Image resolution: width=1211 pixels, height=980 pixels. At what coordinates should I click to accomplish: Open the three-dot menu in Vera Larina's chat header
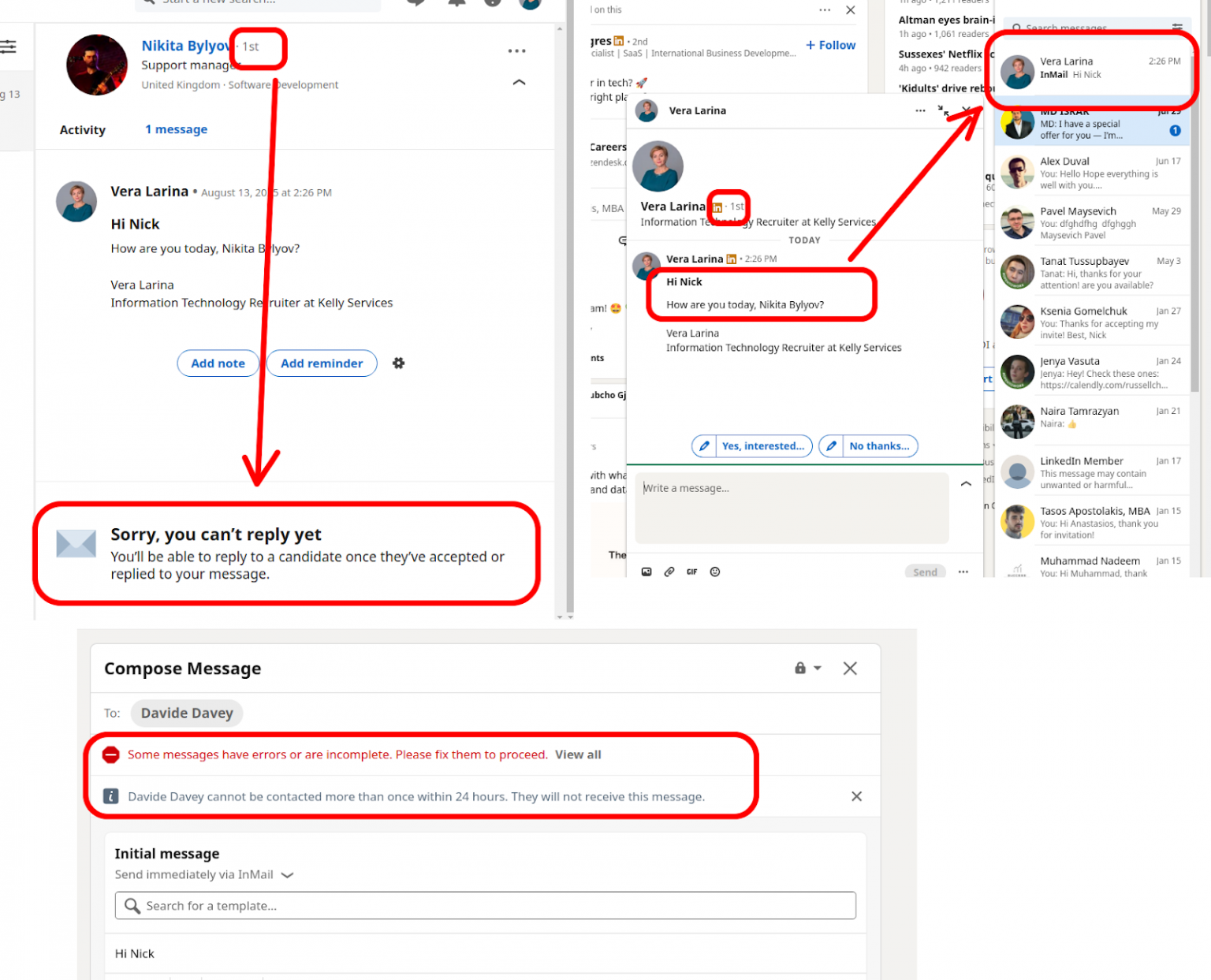920,111
